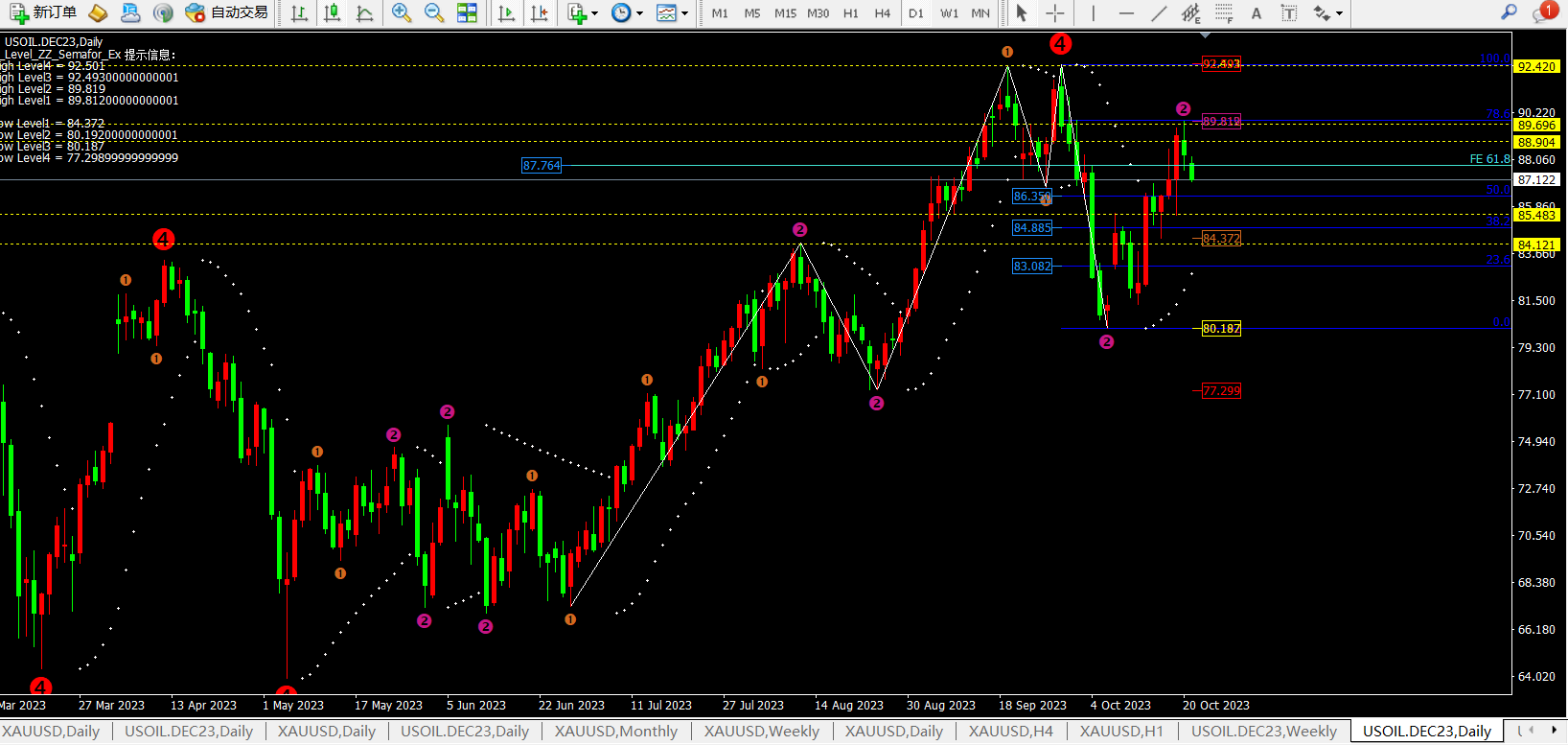Select the 77.299 red price label

point(1221,390)
